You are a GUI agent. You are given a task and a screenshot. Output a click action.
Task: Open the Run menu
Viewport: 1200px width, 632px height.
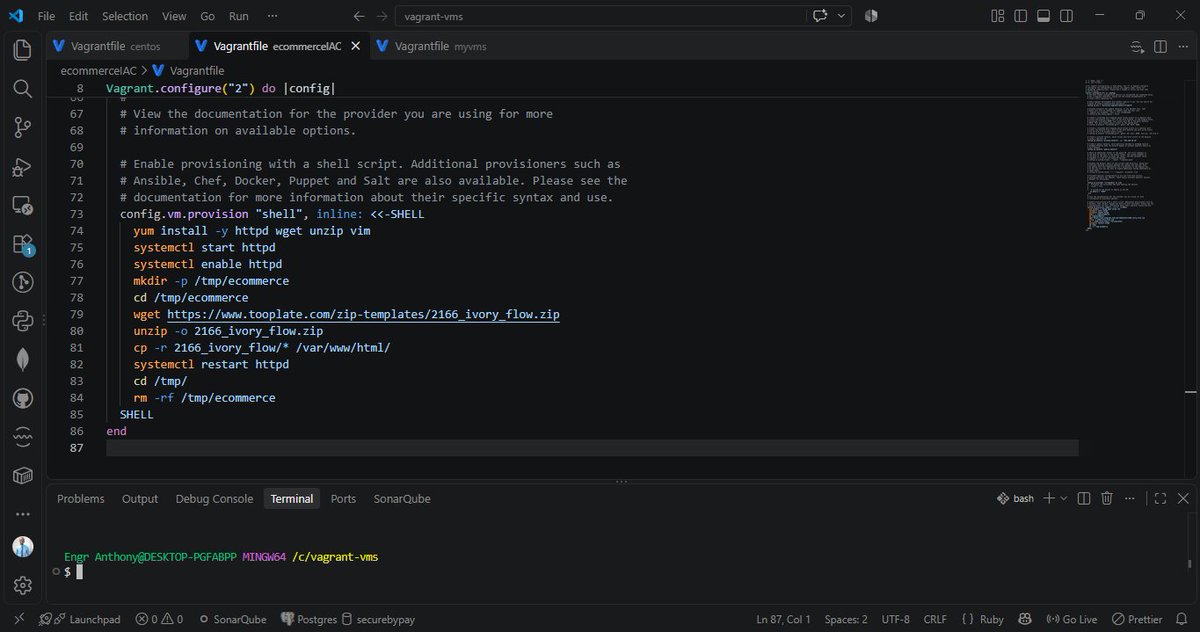[x=239, y=16]
